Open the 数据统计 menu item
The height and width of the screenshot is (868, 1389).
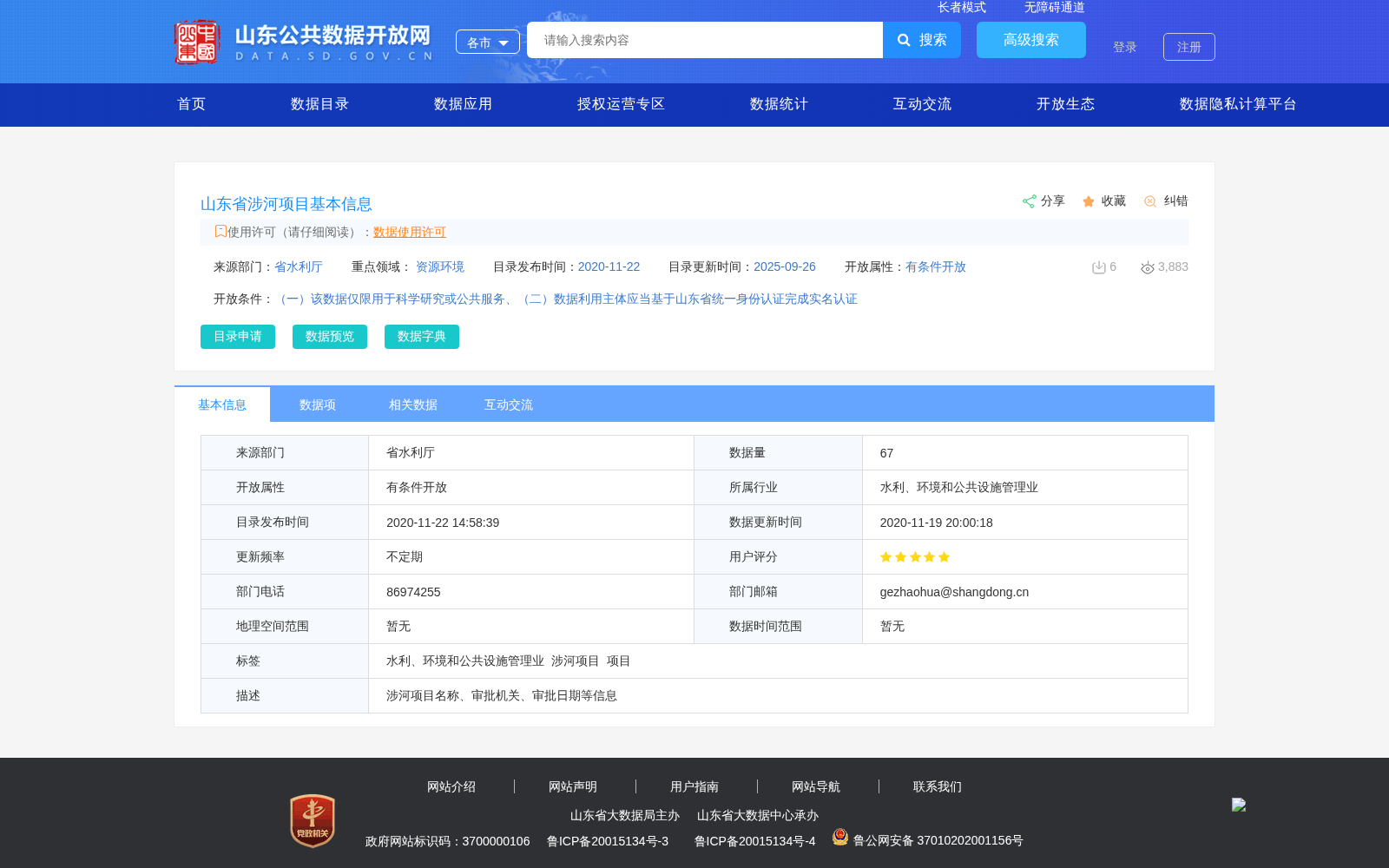pyautogui.click(x=780, y=104)
